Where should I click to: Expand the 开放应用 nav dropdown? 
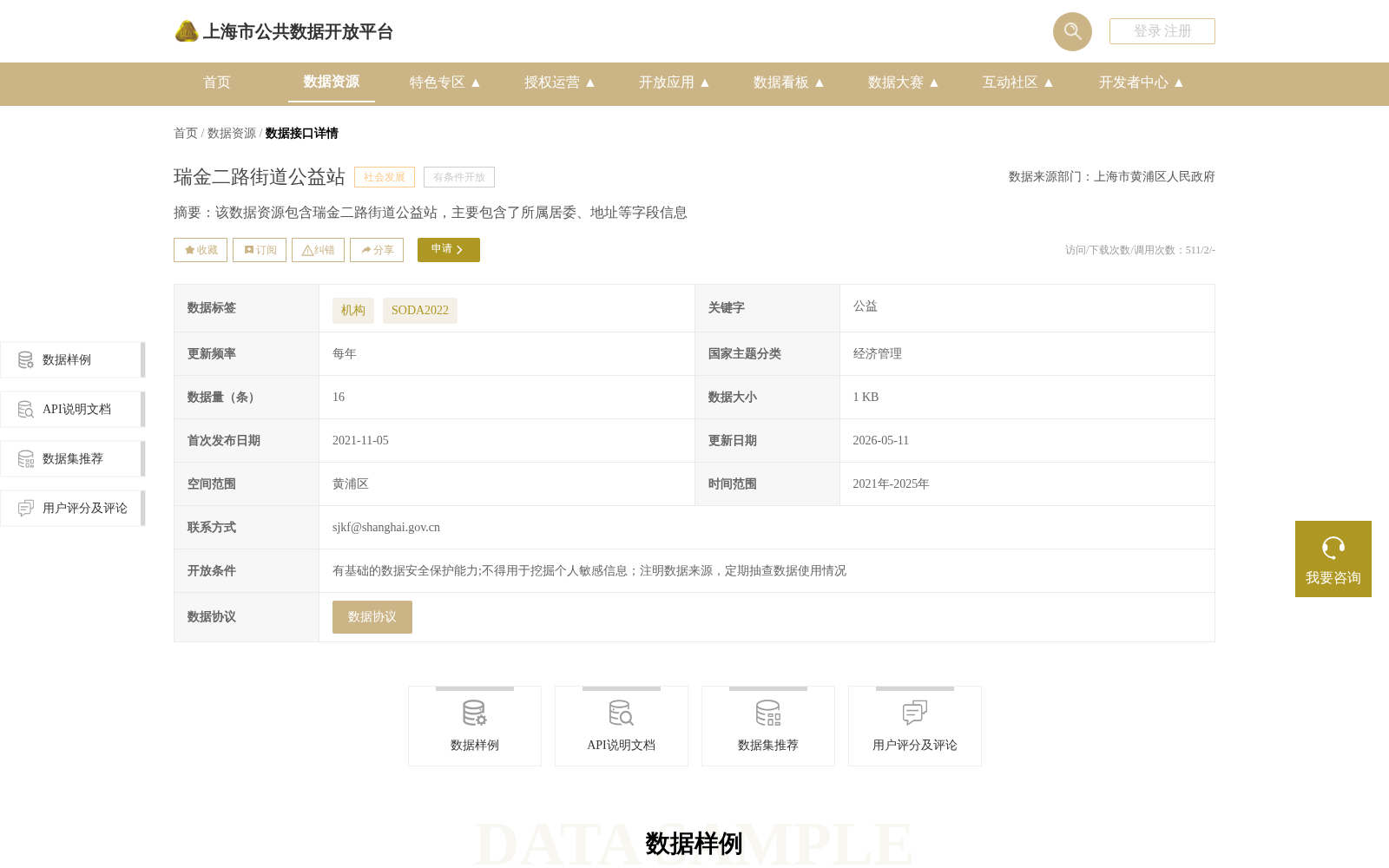pyautogui.click(x=675, y=82)
